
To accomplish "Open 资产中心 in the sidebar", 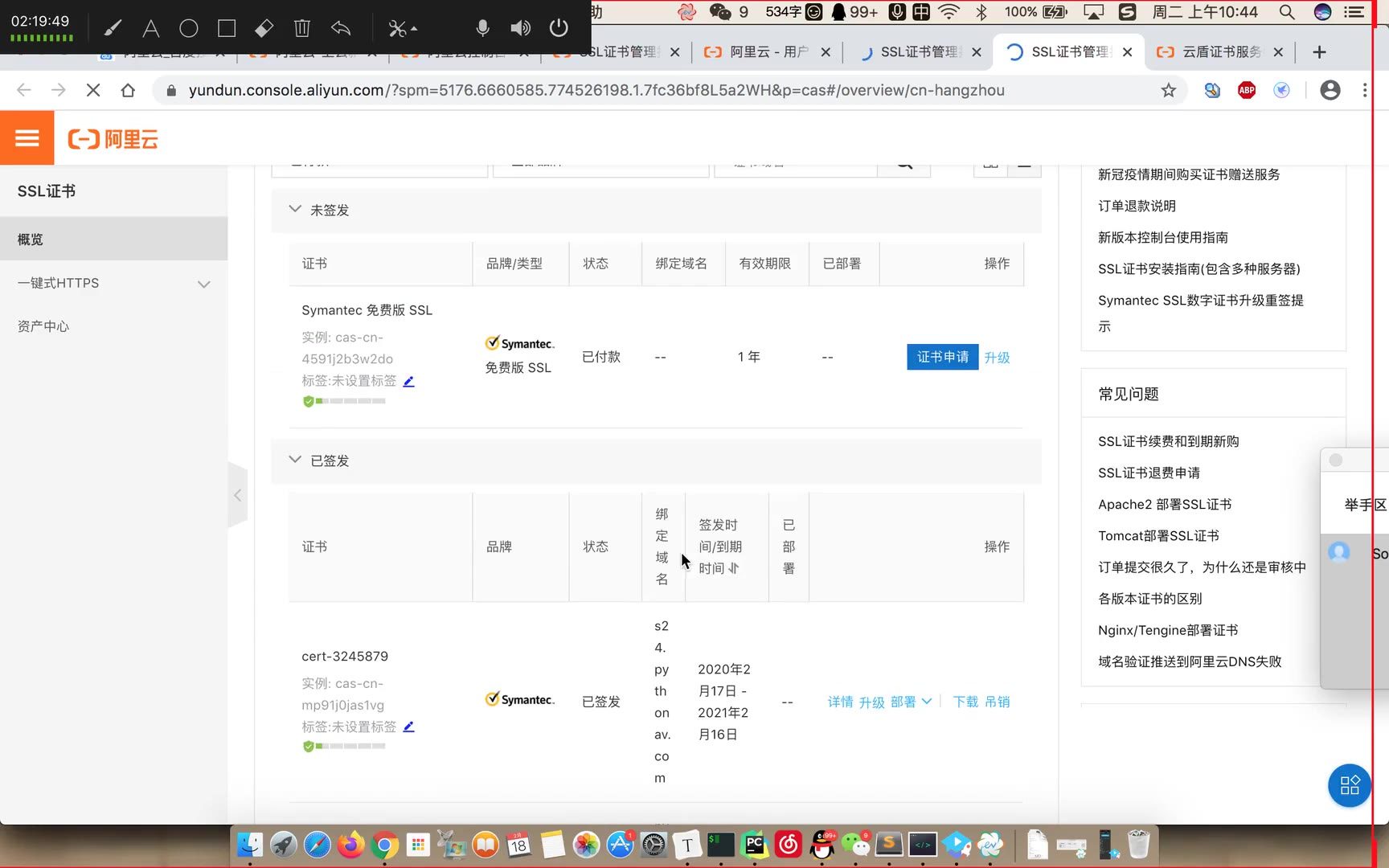I will (43, 326).
